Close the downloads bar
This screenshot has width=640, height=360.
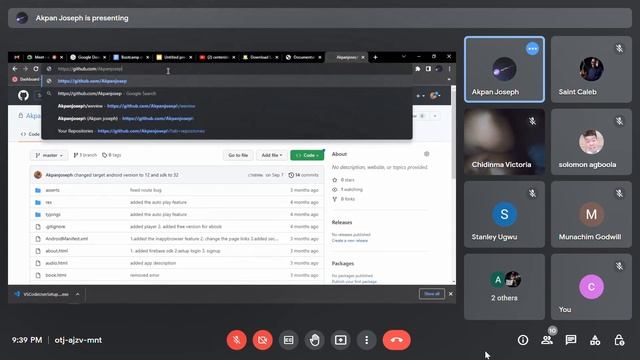(451, 294)
